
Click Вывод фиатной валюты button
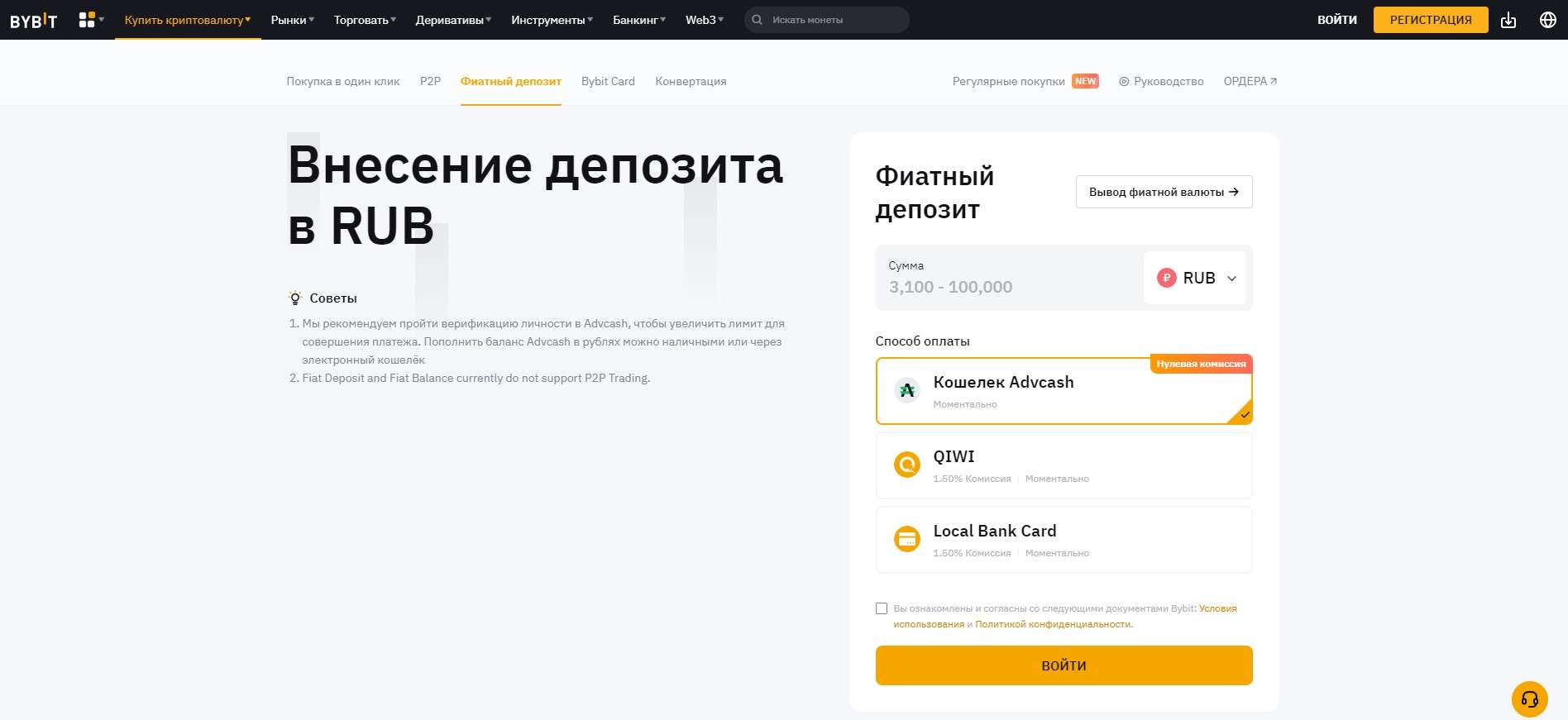1164,192
